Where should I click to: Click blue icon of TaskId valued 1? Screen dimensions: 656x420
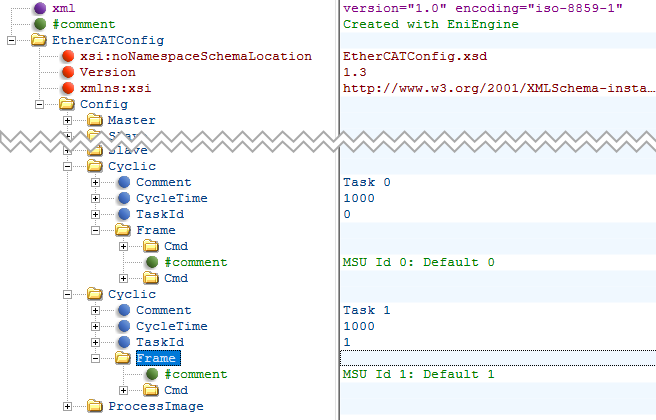124,342
